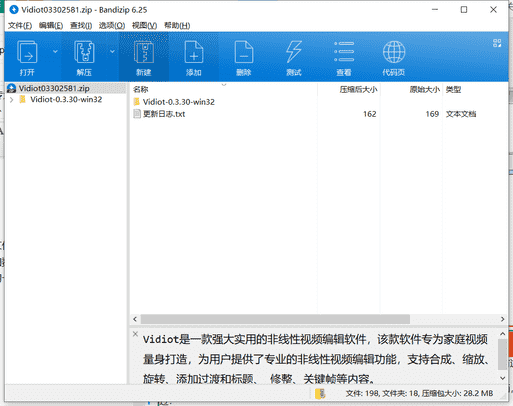Click the Add (添加) file icon

click(x=194, y=52)
